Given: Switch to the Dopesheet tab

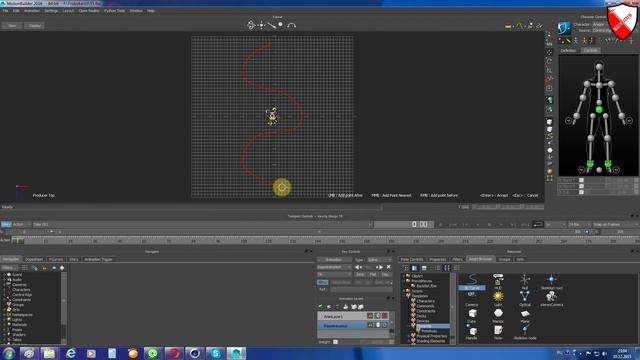Looking at the screenshot, I should pos(34,260).
